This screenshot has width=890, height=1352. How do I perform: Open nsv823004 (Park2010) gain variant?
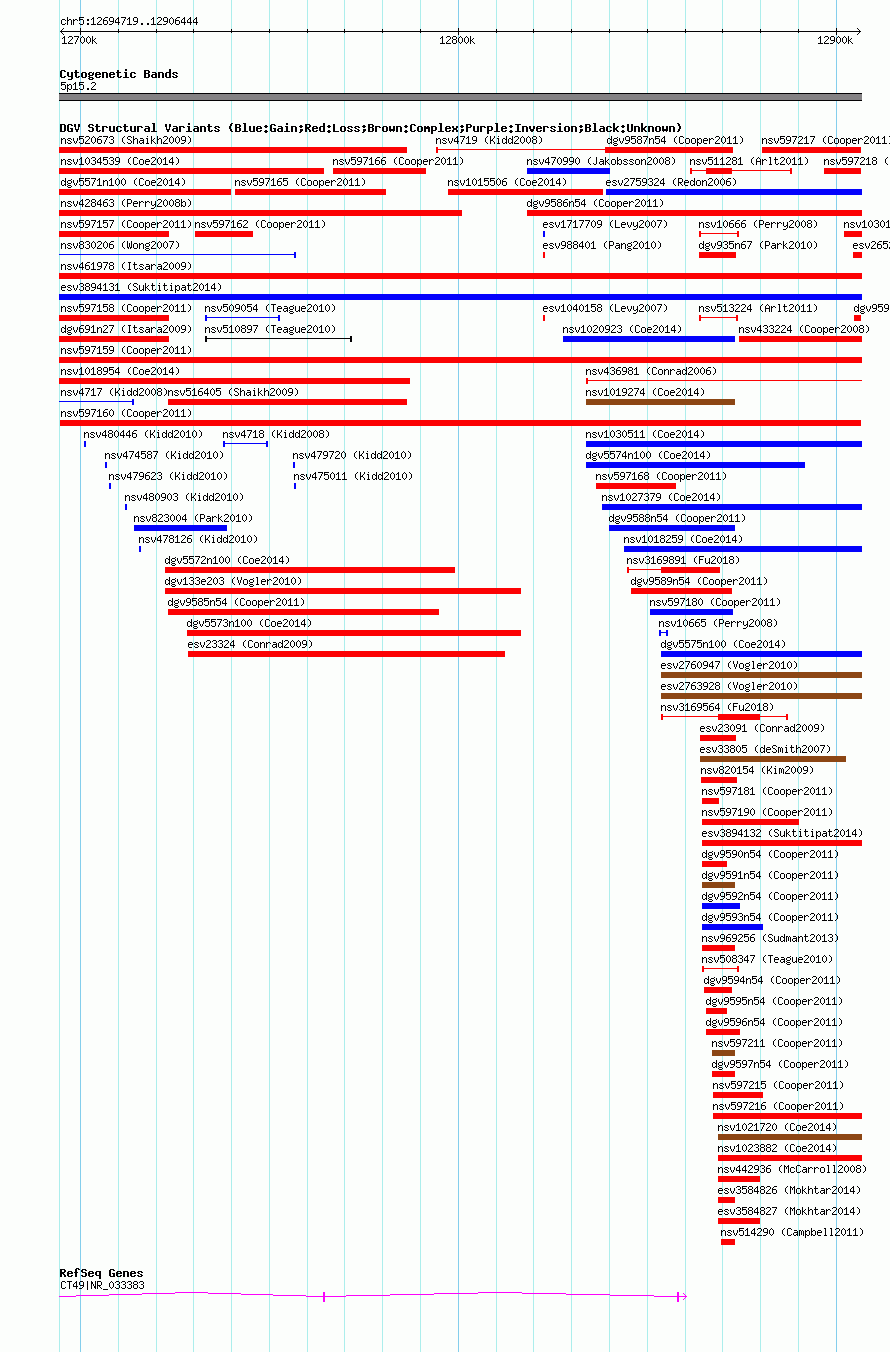pos(180,528)
